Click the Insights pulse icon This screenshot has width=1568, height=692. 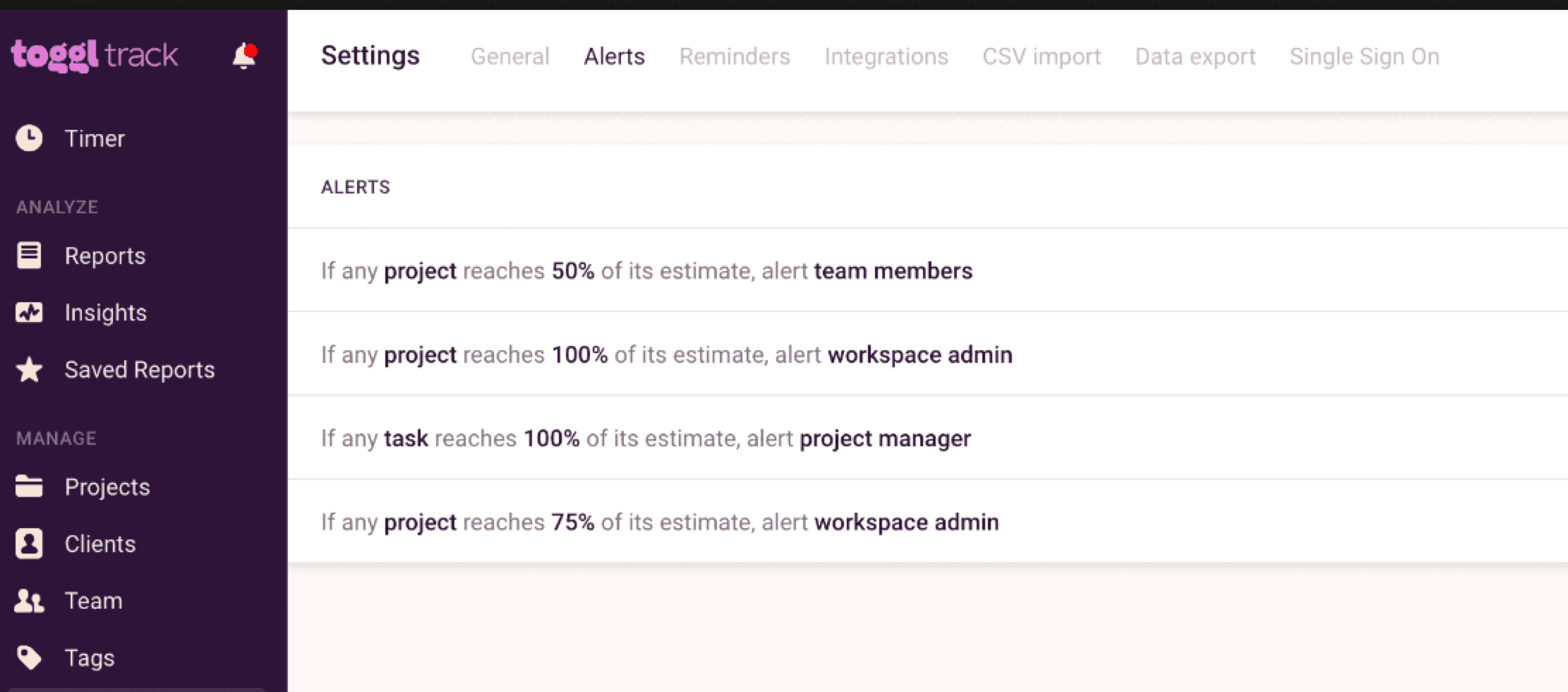[x=30, y=313]
